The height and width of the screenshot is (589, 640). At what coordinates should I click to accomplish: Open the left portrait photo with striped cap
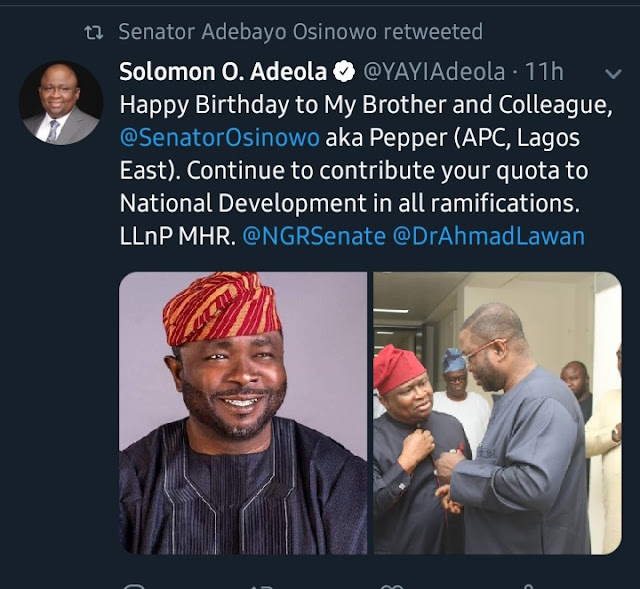(243, 413)
